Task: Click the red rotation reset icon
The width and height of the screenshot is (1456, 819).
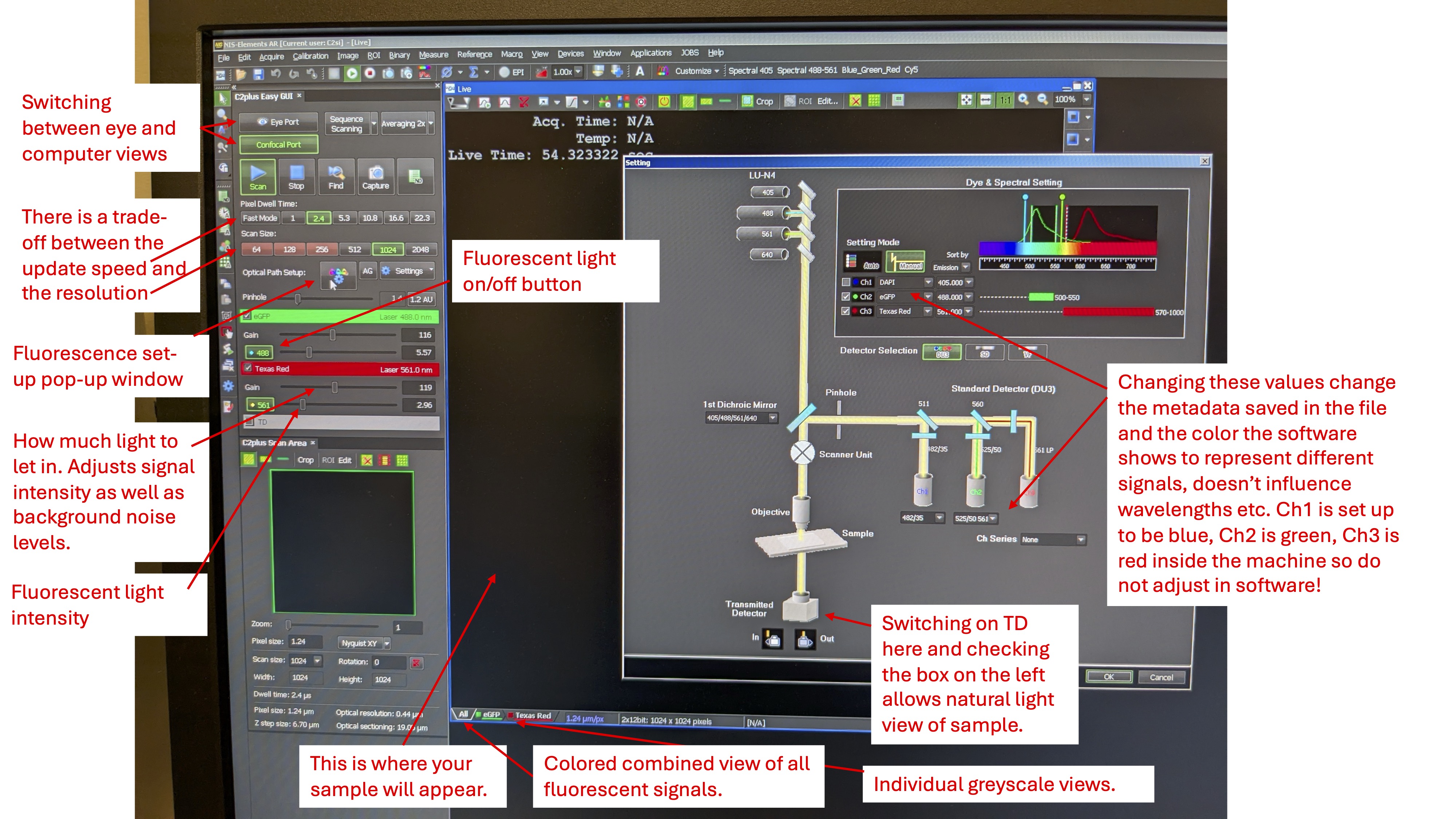Action: coord(416,662)
